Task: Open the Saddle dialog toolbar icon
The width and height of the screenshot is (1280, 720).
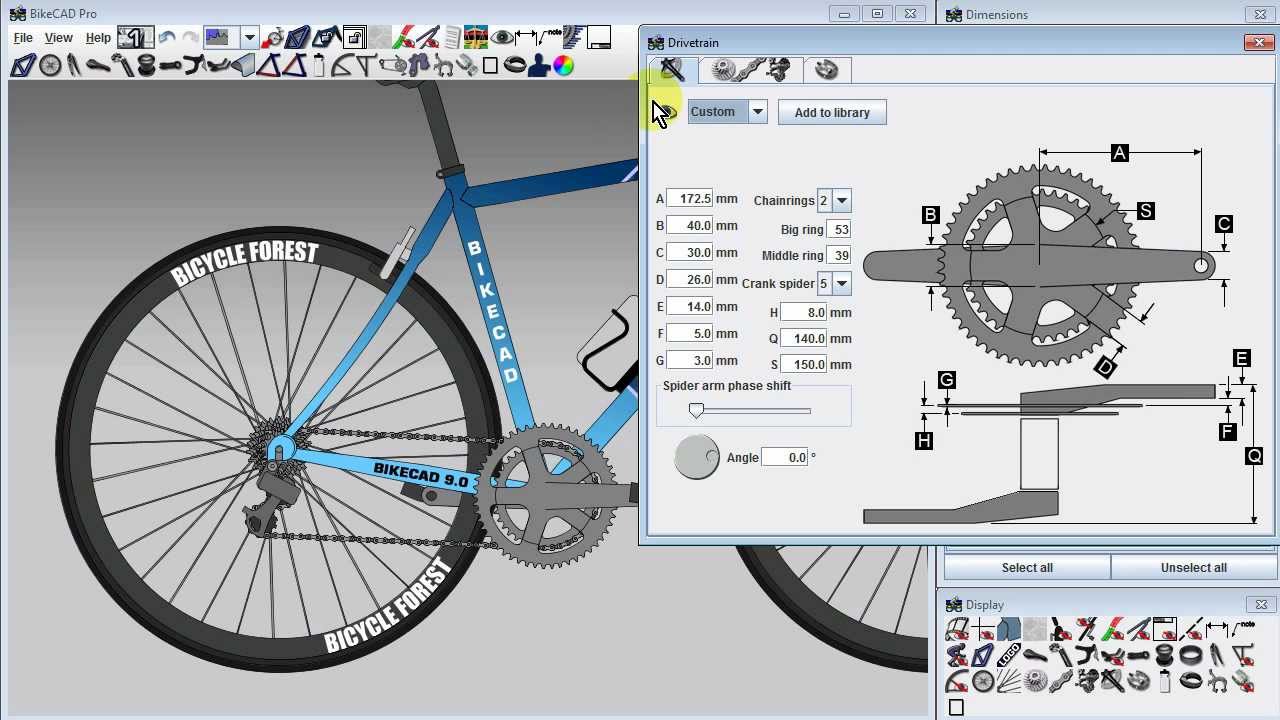Action: (x=98, y=66)
